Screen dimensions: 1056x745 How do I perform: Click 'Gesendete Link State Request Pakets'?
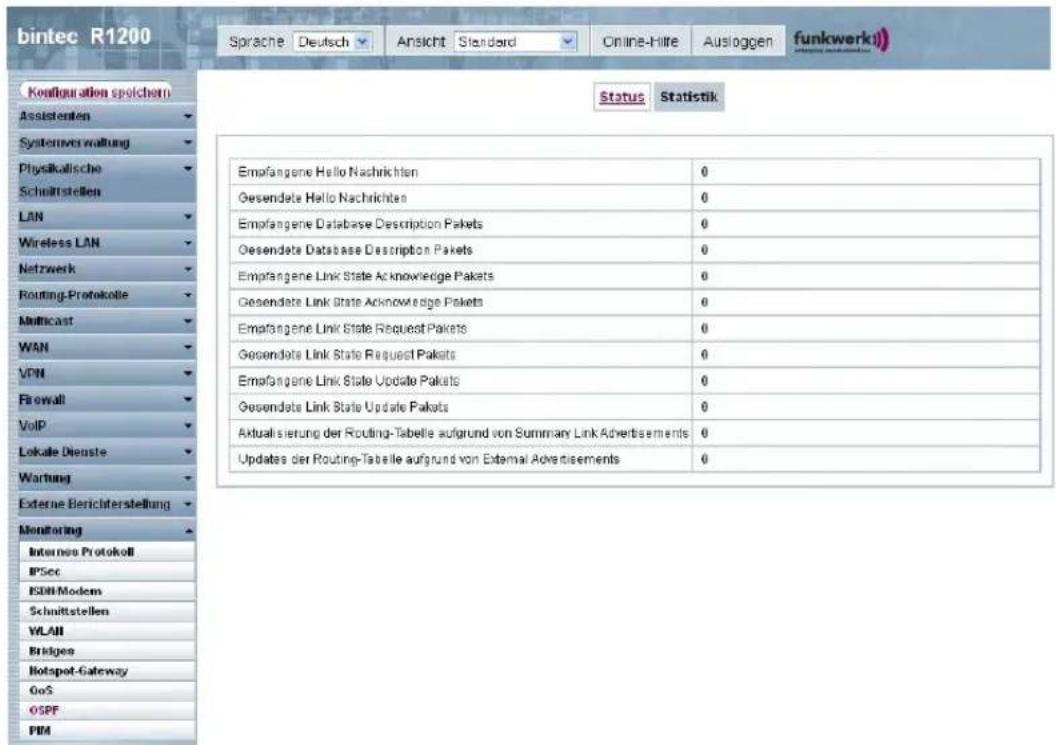pyautogui.click(x=347, y=355)
